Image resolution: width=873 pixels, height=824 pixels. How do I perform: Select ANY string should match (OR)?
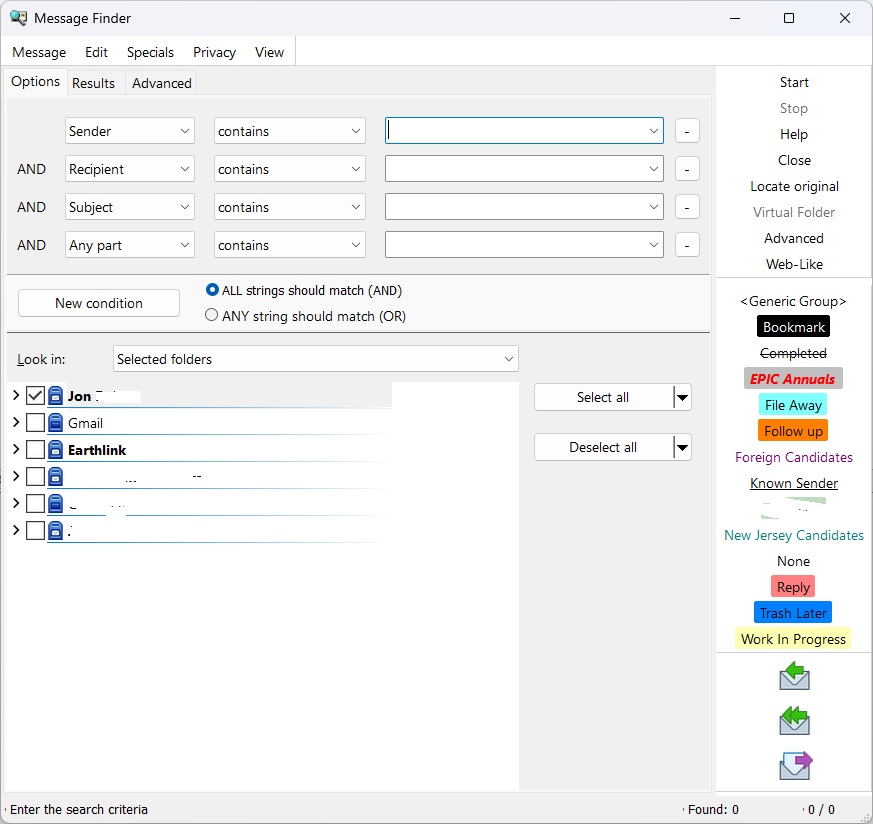[x=212, y=315]
